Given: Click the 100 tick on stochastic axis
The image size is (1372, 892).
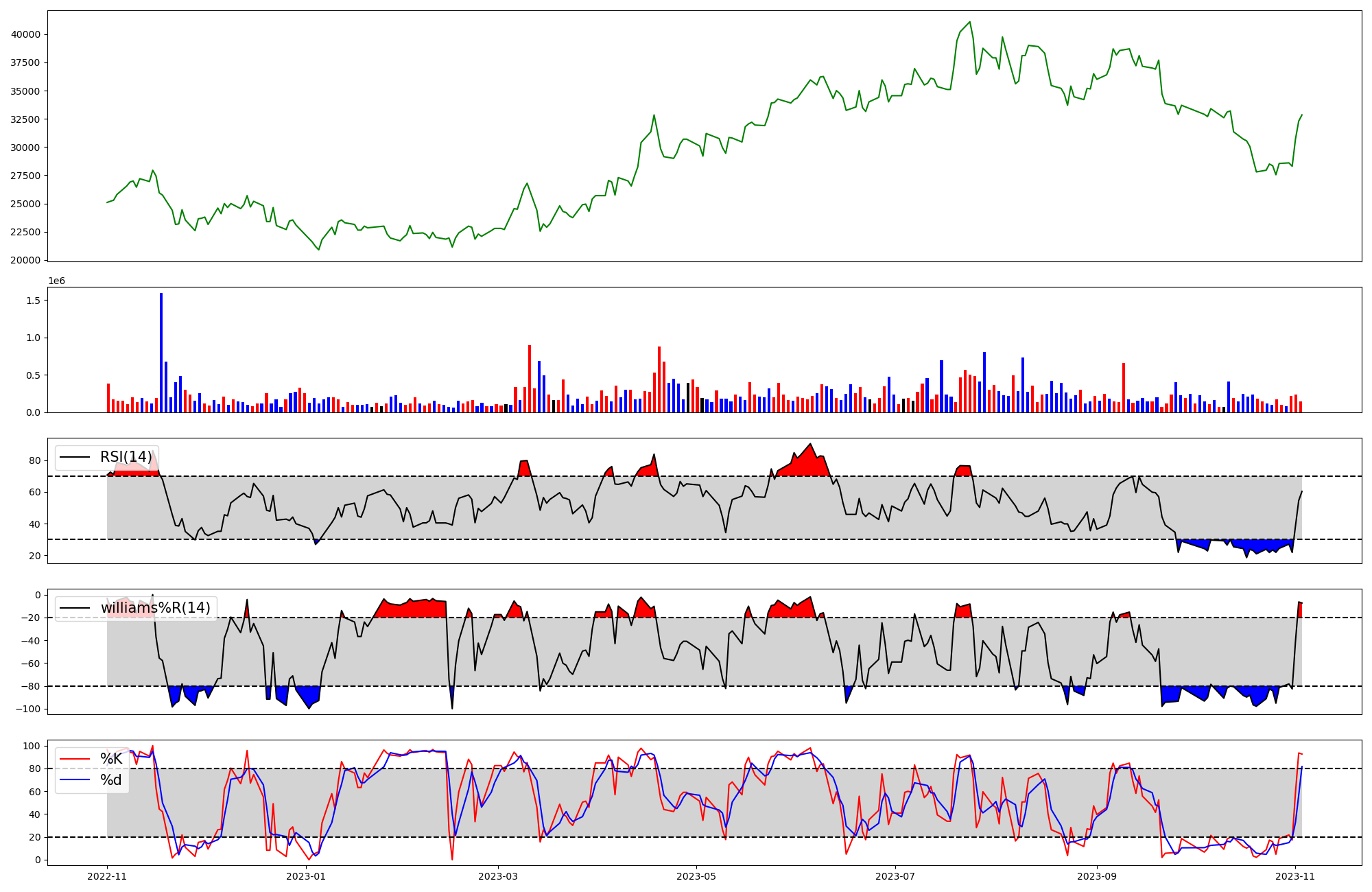Looking at the screenshot, I should pyautogui.click(x=32, y=746).
